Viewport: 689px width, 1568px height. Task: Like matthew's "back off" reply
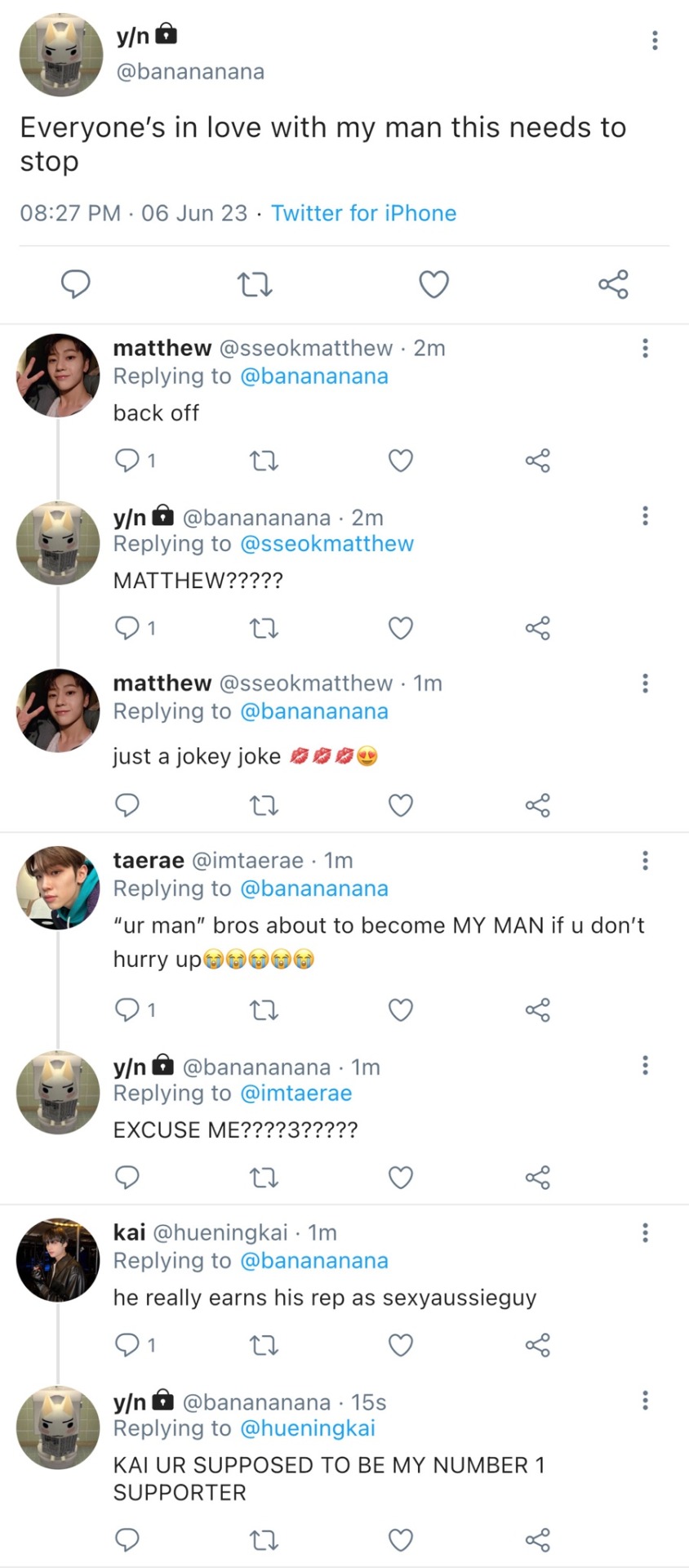(400, 461)
